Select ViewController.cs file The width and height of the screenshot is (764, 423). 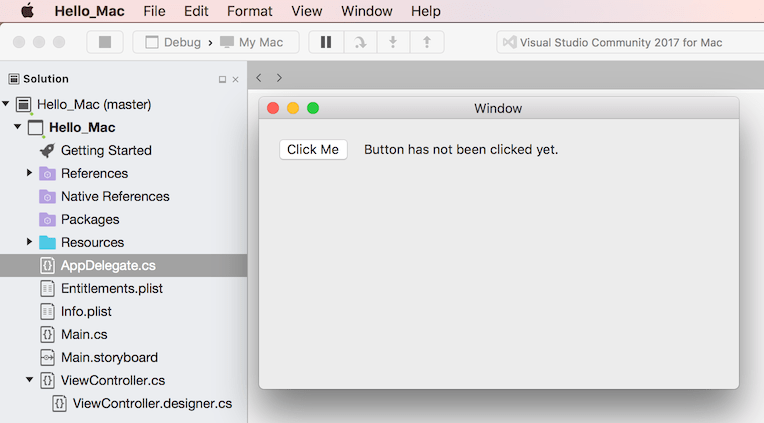click(113, 380)
